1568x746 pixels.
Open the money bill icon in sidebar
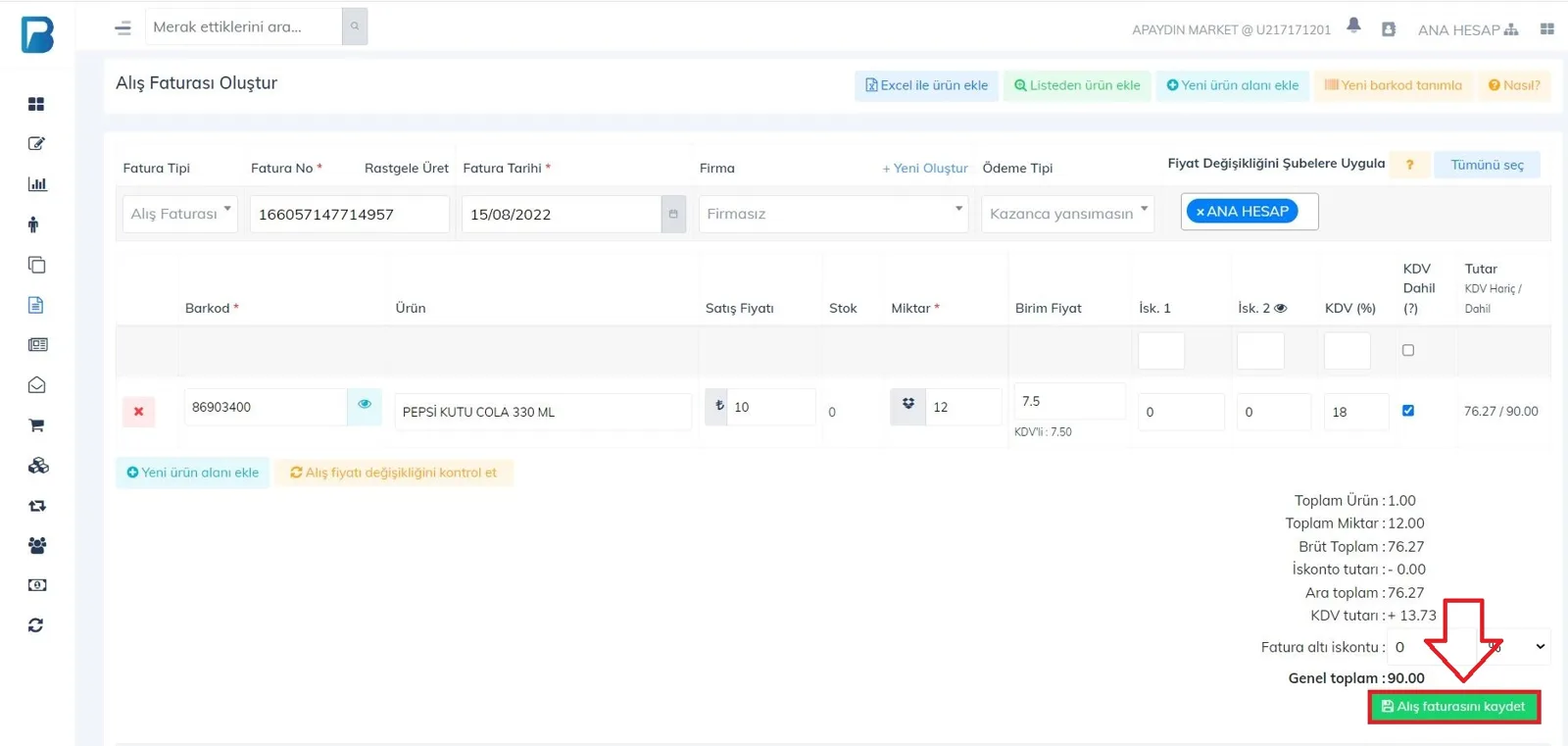click(x=37, y=585)
